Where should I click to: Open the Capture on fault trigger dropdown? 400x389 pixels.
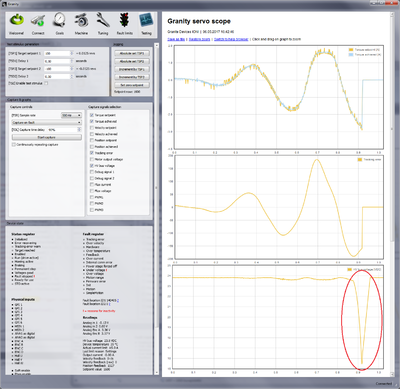[47, 123]
